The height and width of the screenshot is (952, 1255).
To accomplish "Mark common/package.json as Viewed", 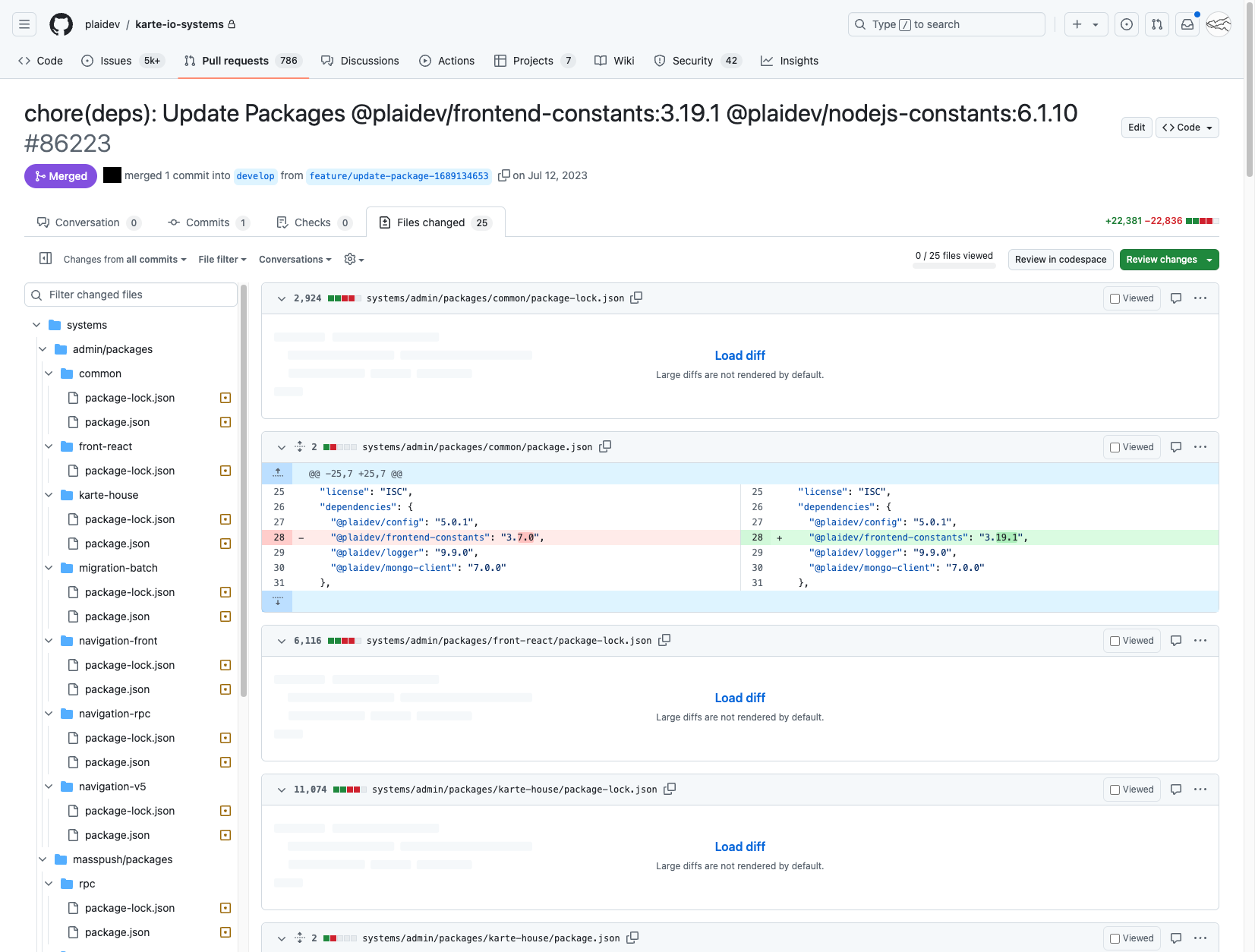I will (x=1114, y=447).
